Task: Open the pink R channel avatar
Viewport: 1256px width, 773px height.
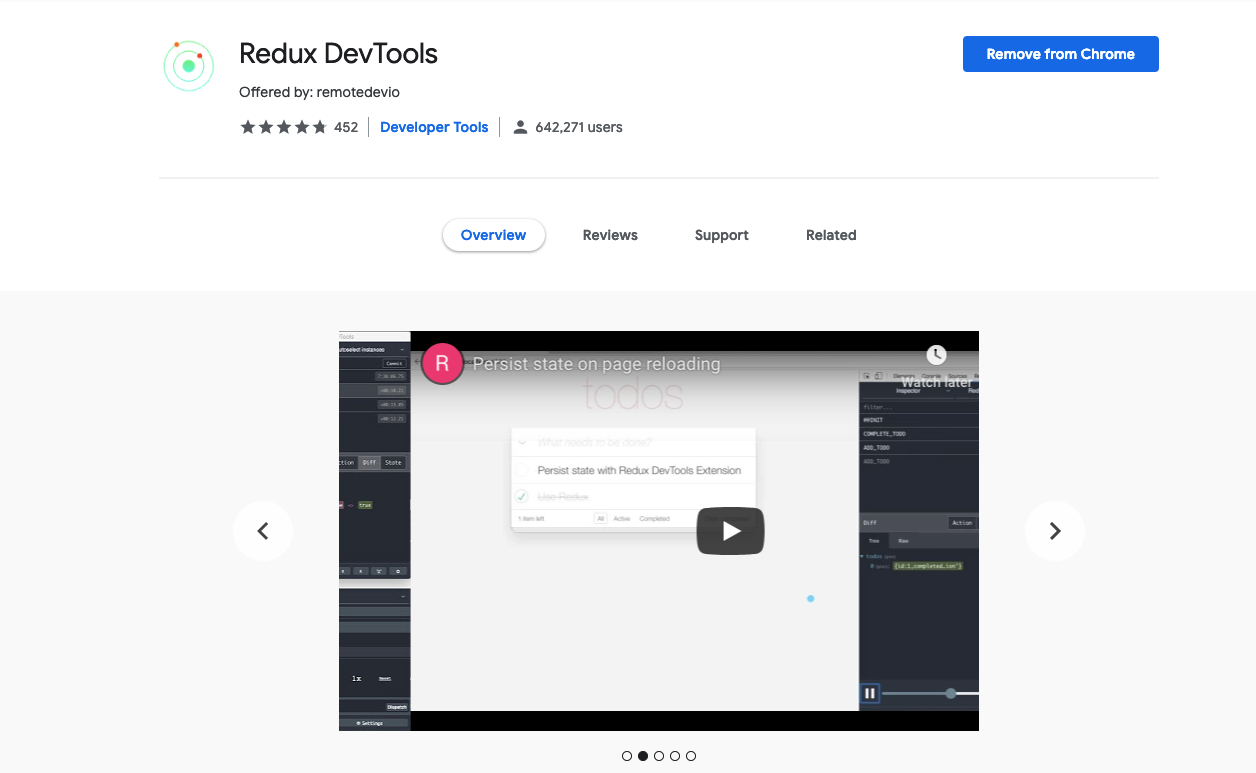Action: (x=442, y=364)
